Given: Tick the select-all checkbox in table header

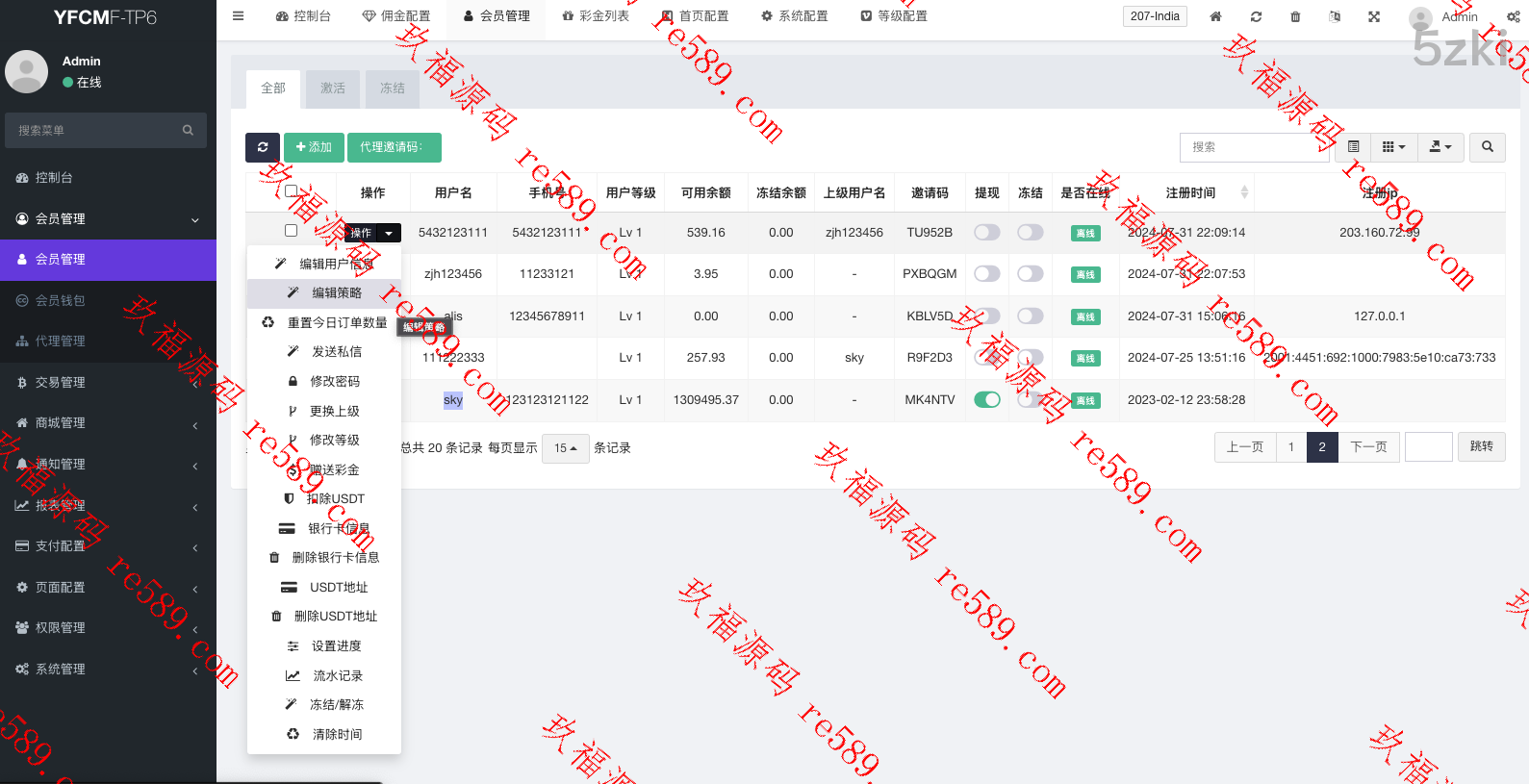Looking at the screenshot, I should point(291,191).
